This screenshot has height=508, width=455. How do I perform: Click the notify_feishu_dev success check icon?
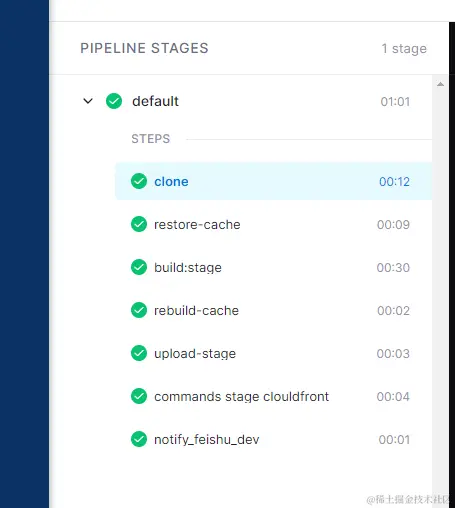(139, 439)
